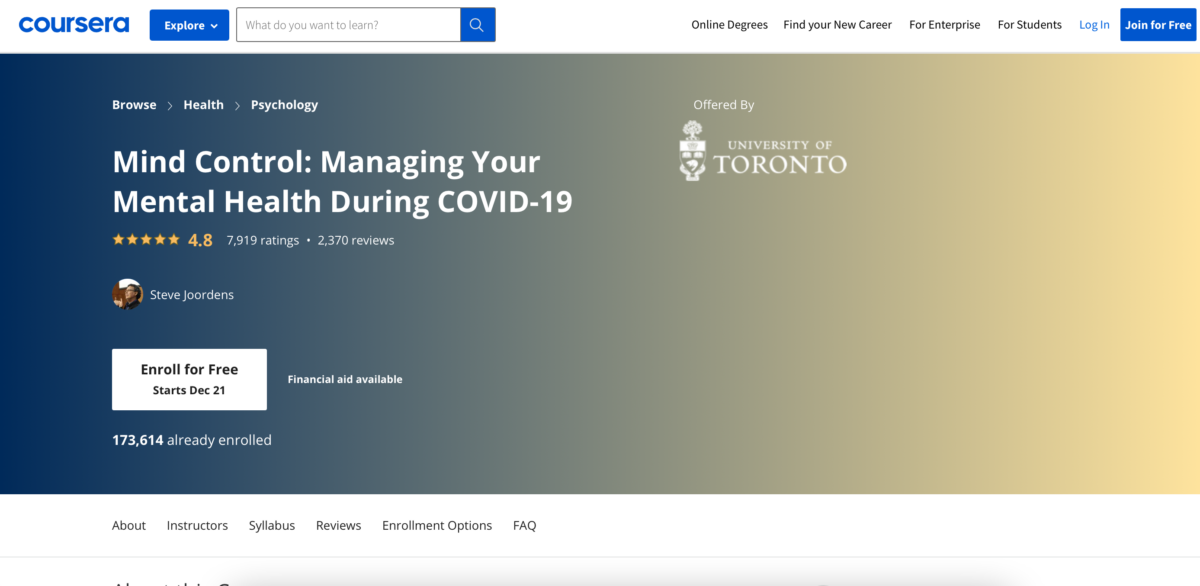
Task: Click Financial aid available link
Action: [345, 379]
